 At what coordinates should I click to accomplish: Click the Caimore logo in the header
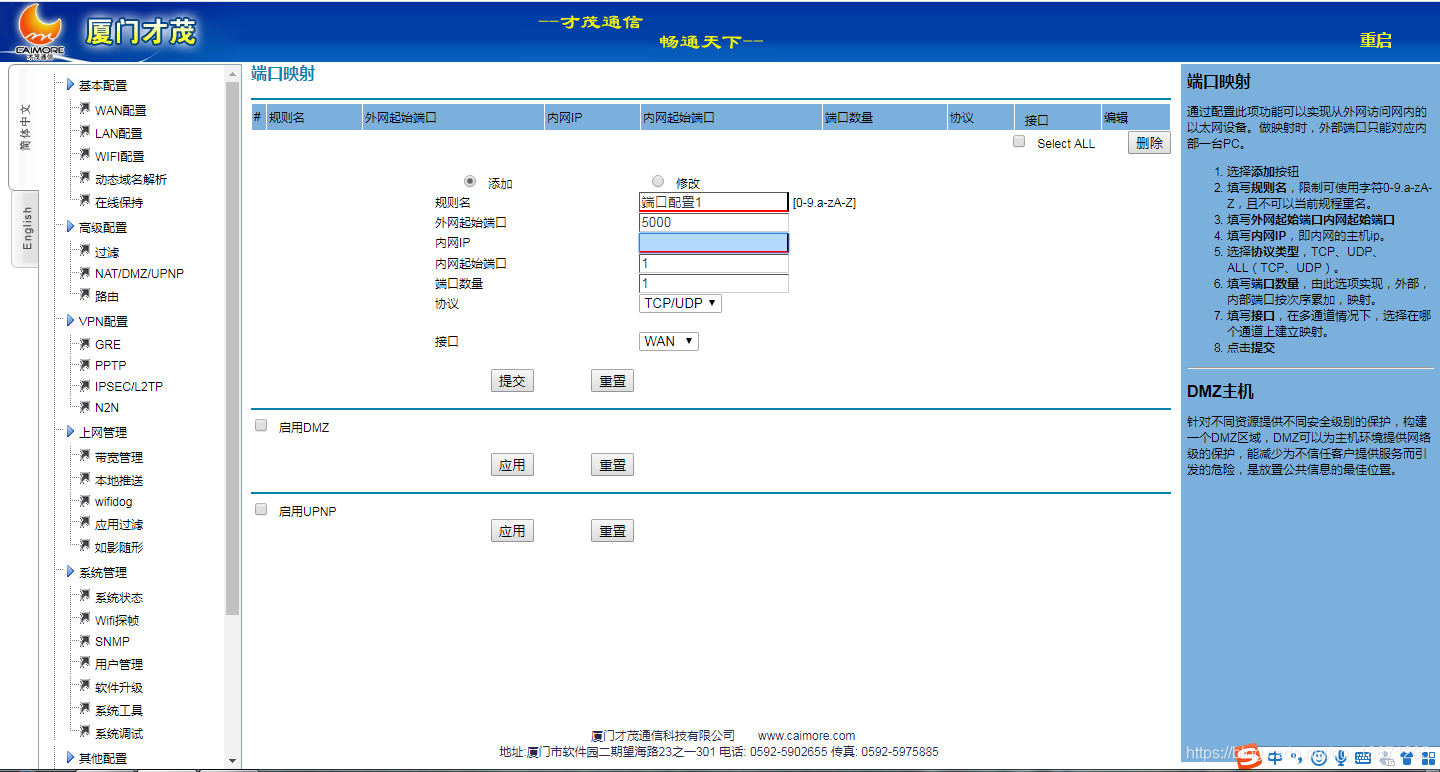pos(41,31)
